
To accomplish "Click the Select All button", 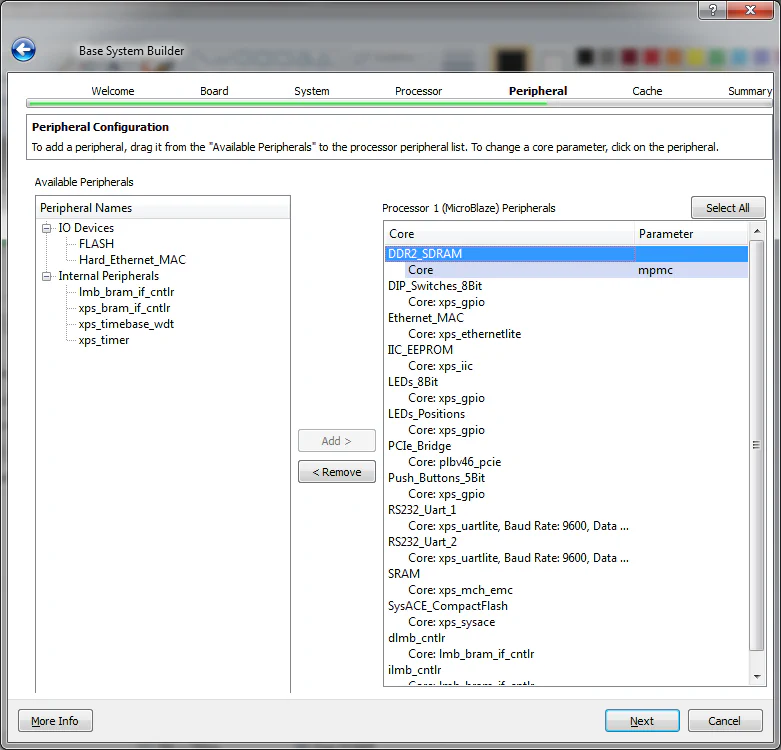I will tap(727, 208).
